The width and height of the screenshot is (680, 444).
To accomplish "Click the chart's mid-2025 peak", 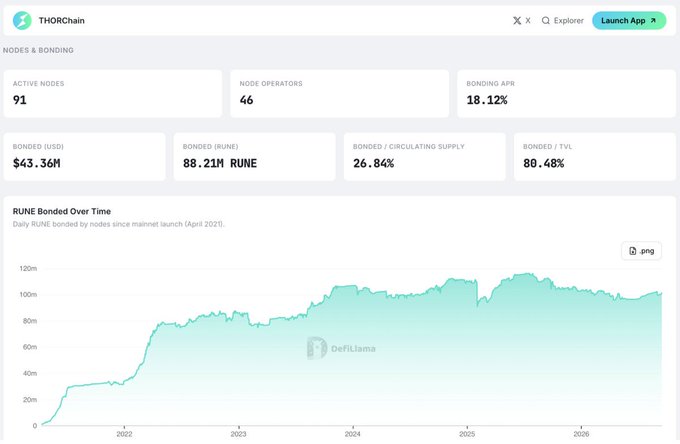I will coord(527,274).
